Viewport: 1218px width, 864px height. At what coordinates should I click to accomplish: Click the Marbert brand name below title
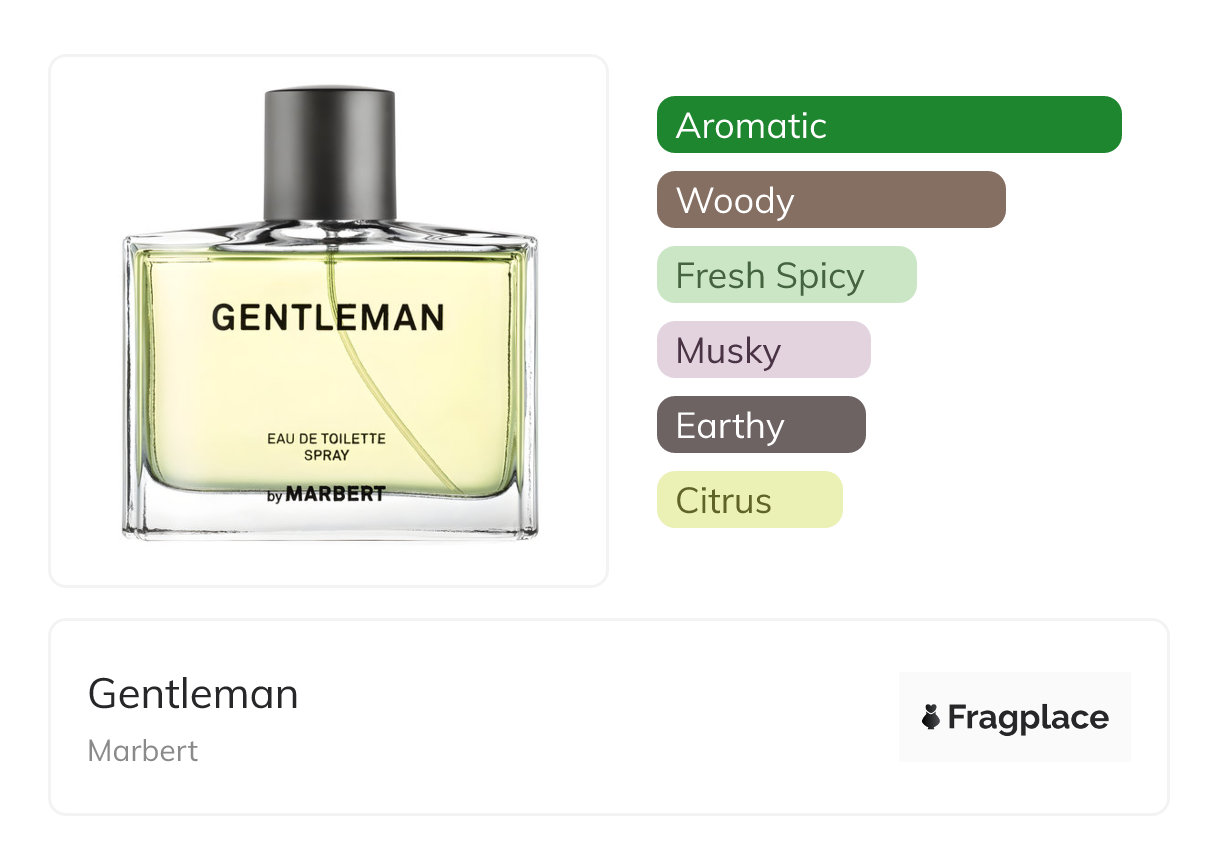[x=143, y=751]
